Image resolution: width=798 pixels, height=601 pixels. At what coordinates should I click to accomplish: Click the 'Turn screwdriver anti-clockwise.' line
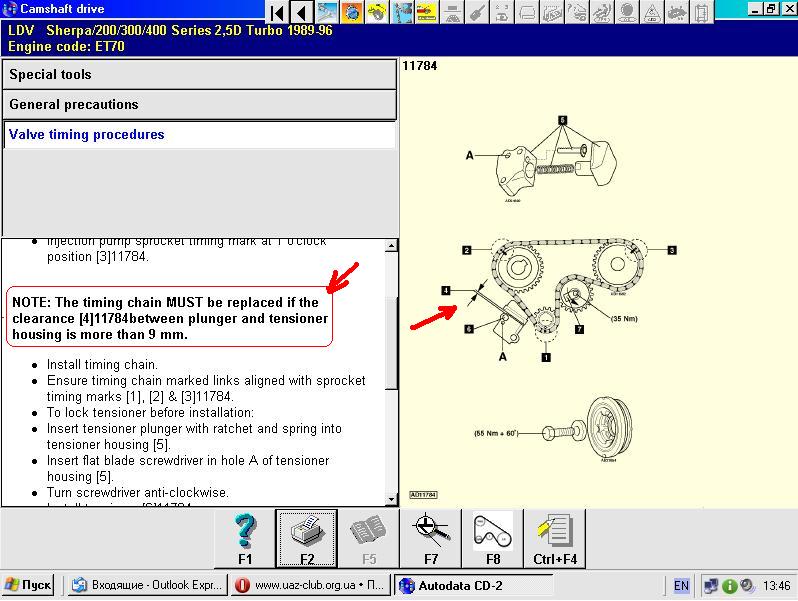[x=138, y=493]
